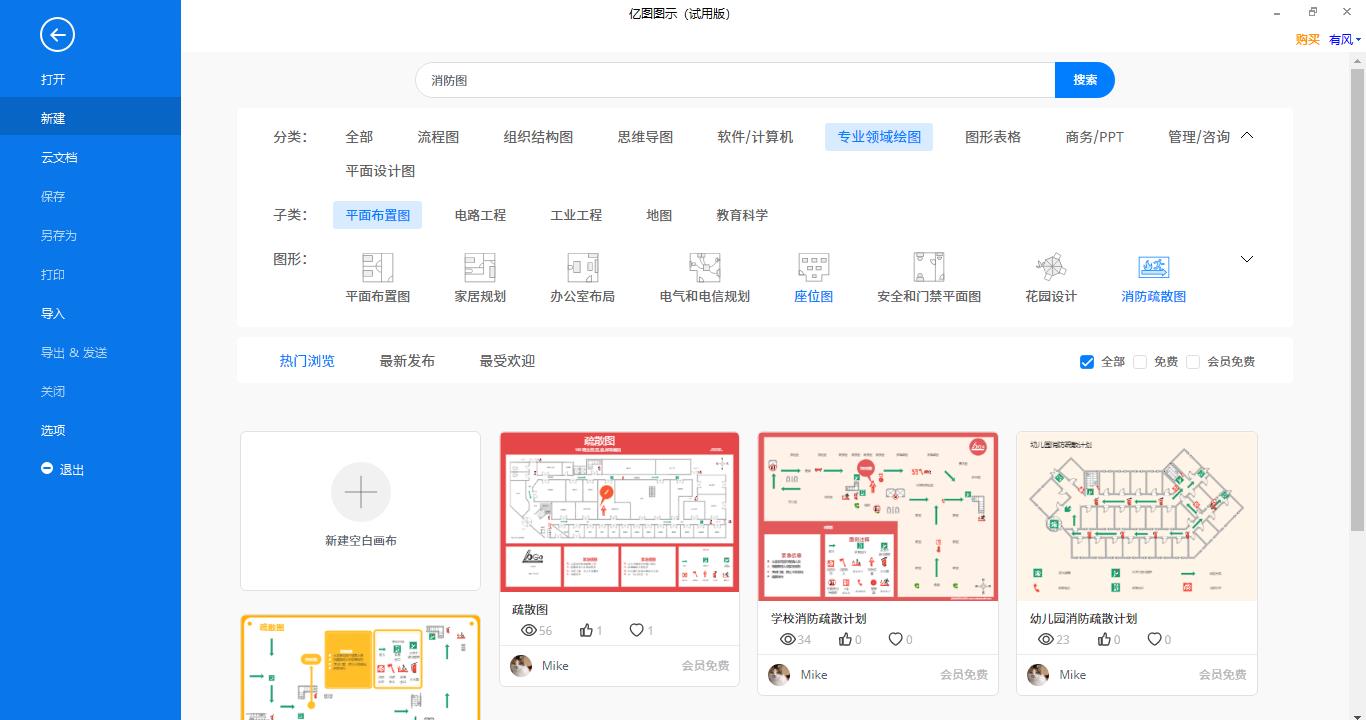Check the 会员免费 filter checkbox

point(1193,362)
